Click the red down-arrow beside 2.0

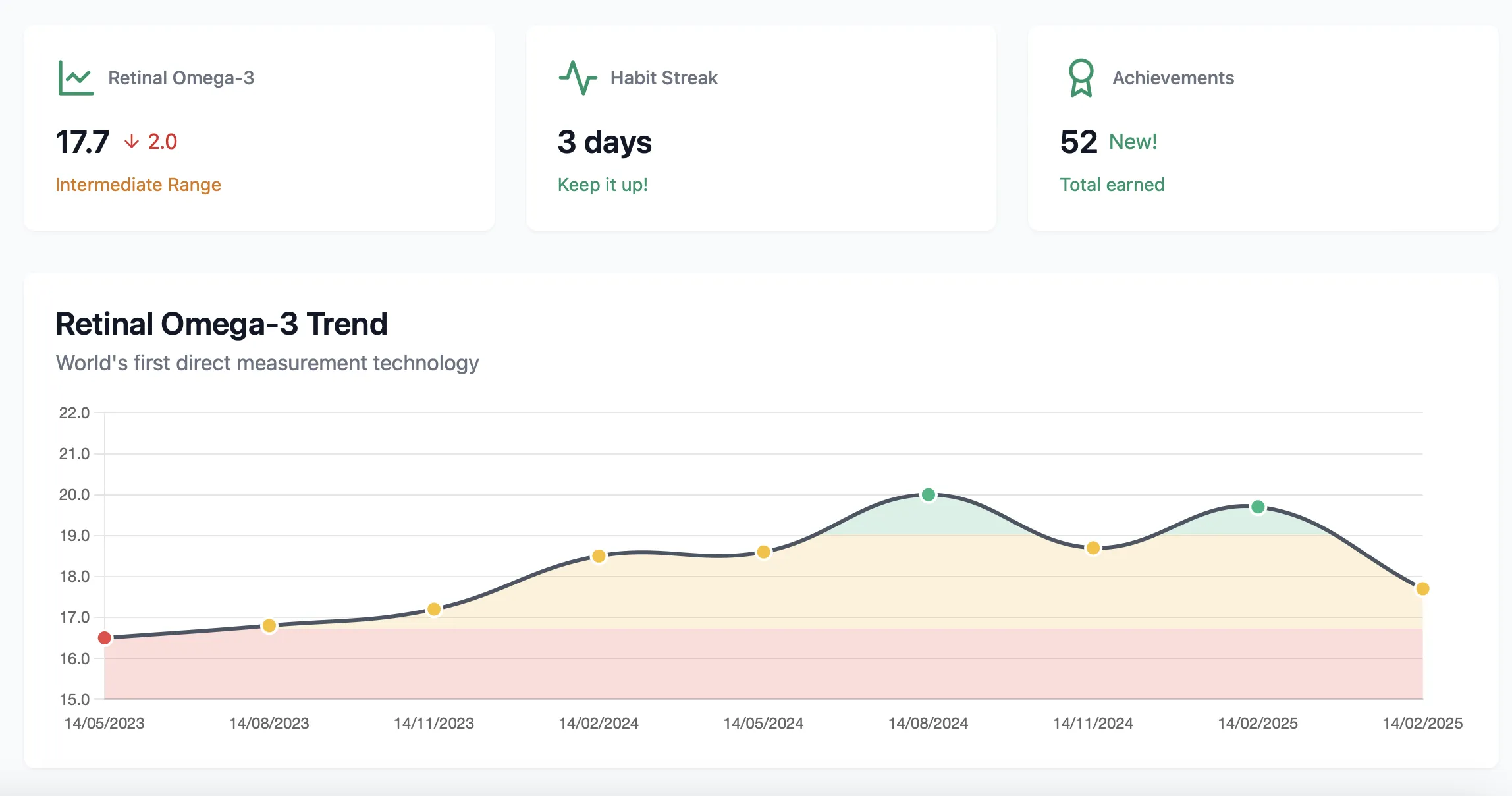[x=132, y=142]
